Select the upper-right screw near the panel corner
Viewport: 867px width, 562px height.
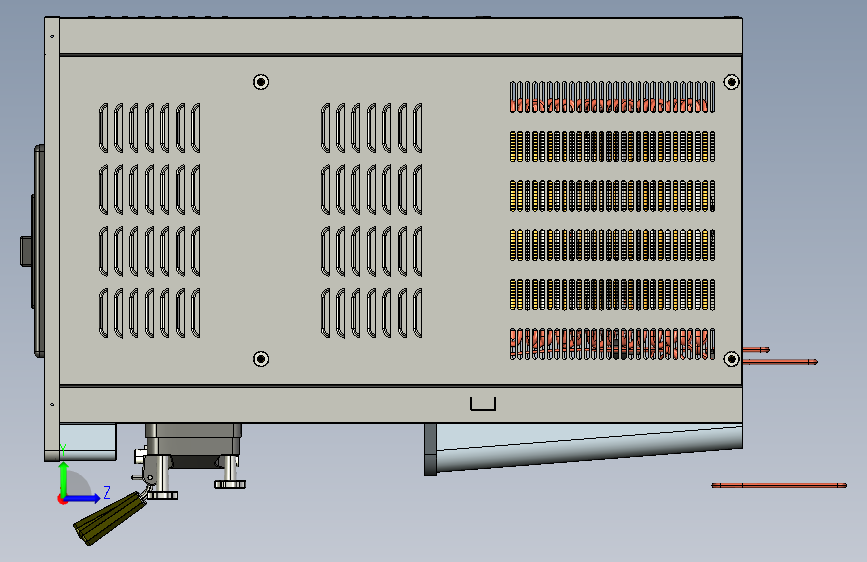coord(732,82)
